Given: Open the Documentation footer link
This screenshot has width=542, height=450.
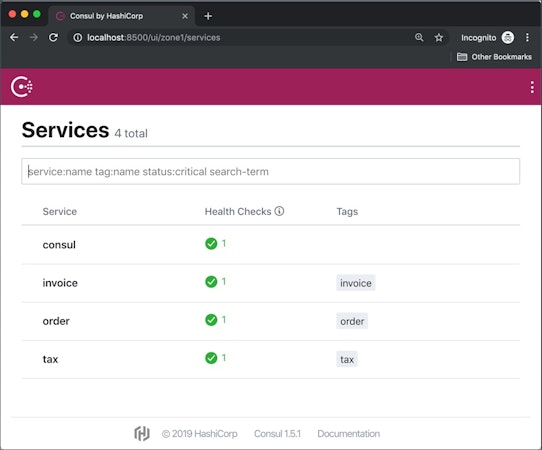Looking at the screenshot, I should click(348, 434).
